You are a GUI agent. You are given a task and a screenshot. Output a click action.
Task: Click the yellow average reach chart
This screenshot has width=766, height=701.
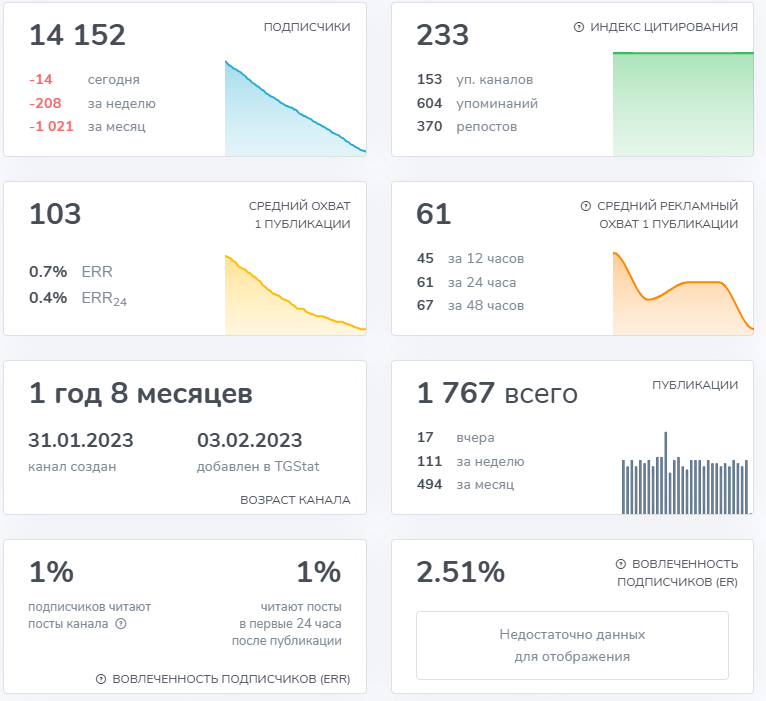[x=295, y=295]
